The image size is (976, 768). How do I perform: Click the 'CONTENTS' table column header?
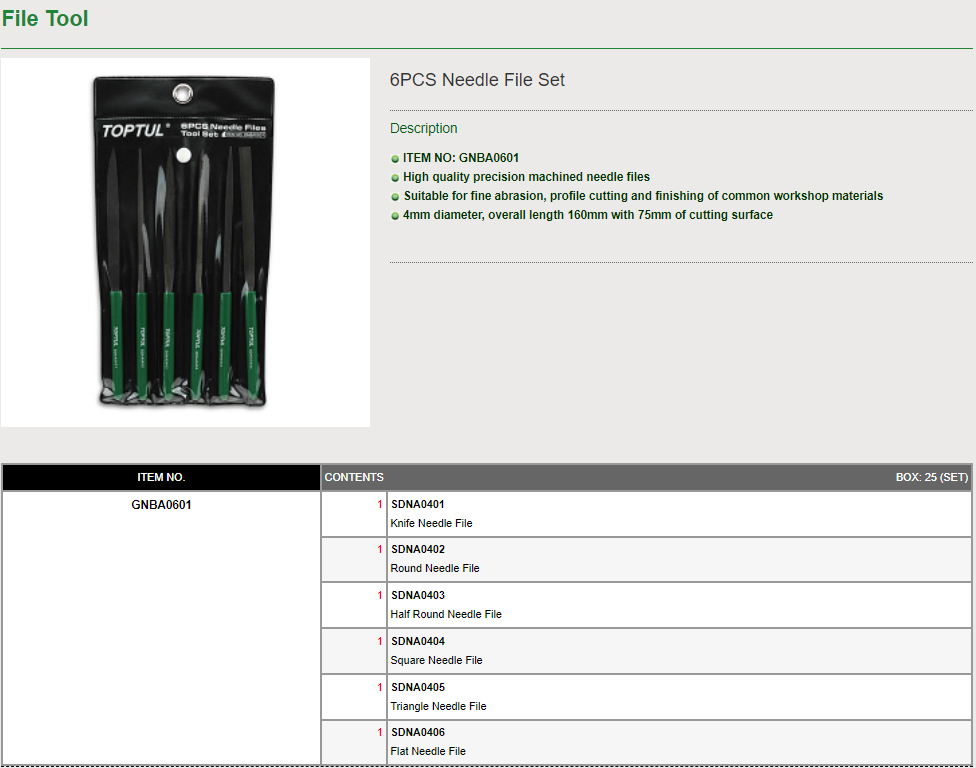pyautogui.click(x=354, y=477)
